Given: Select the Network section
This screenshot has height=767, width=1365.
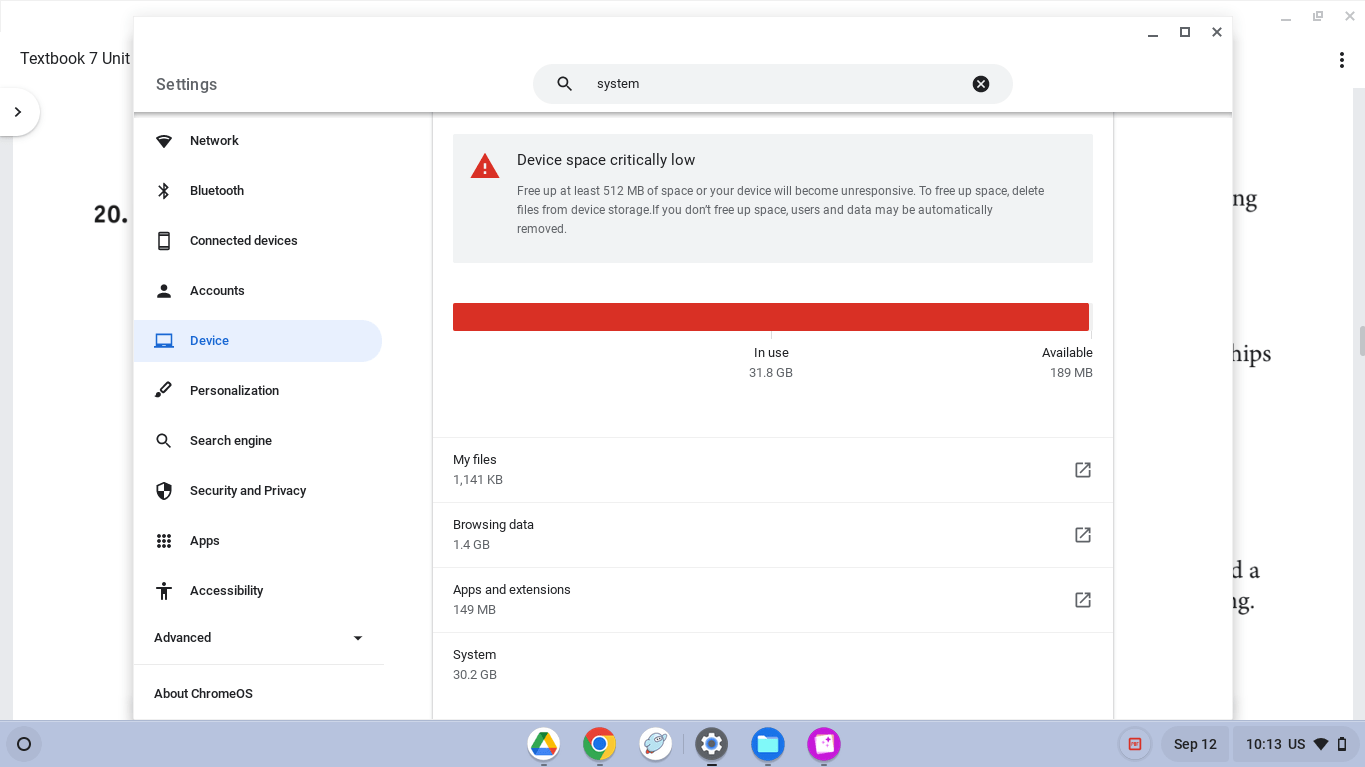Looking at the screenshot, I should tap(214, 140).
